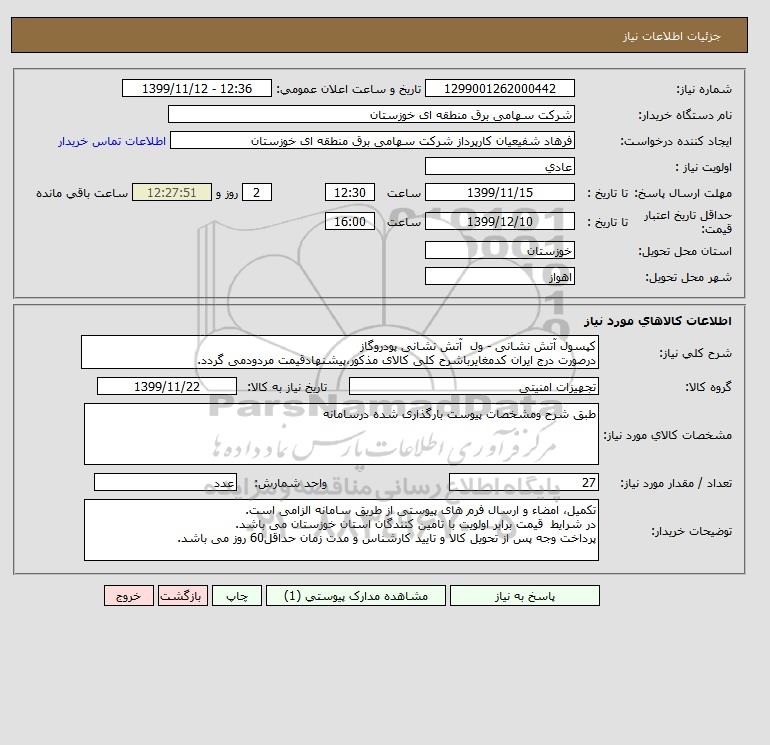Click the مهلت ارسال پاسخ label
The height and width of the screenshot is (745, 770).
click(x=683, y=193)
